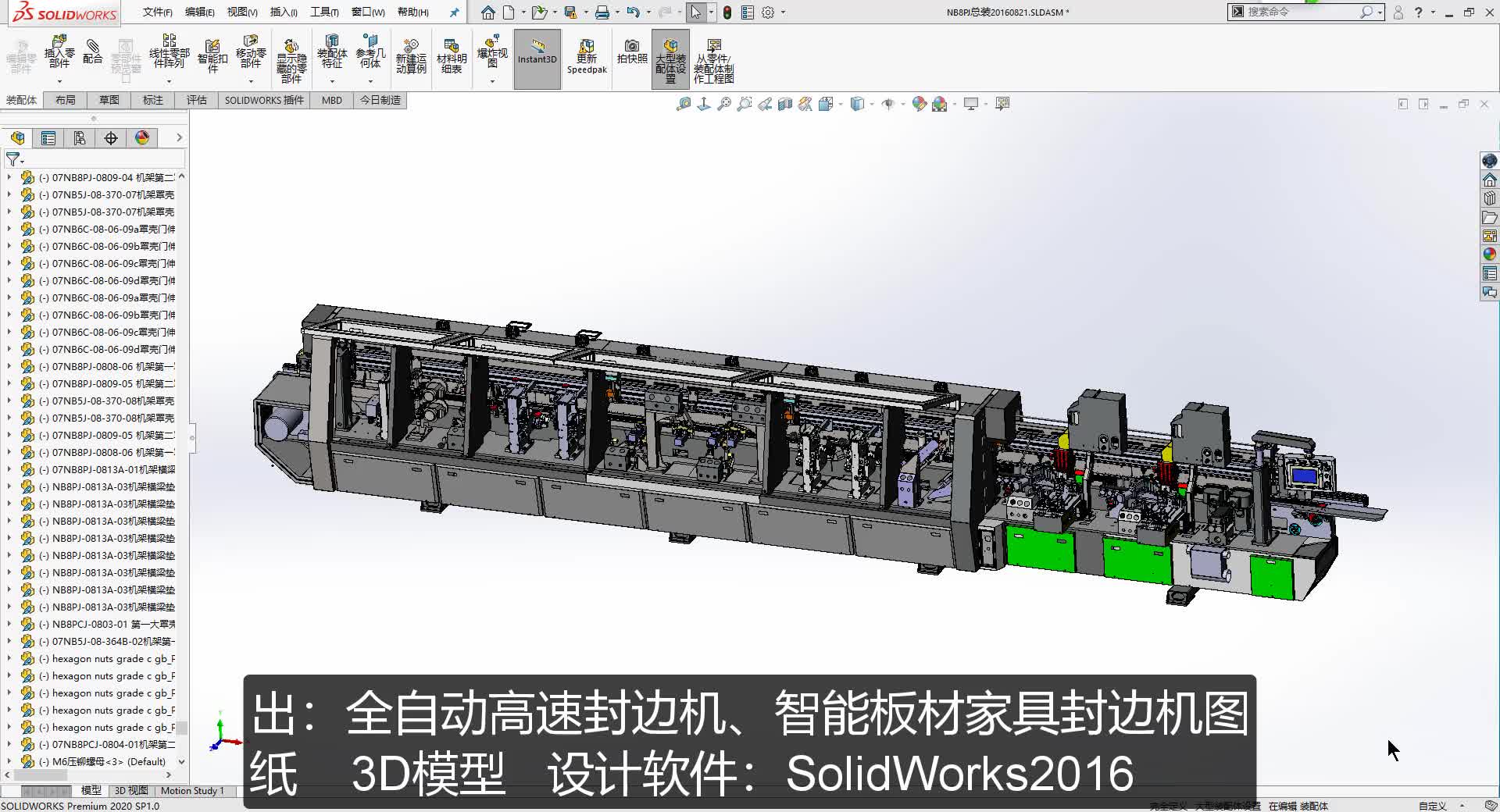Open the 插入(I) menu

(x=282, y=12)
